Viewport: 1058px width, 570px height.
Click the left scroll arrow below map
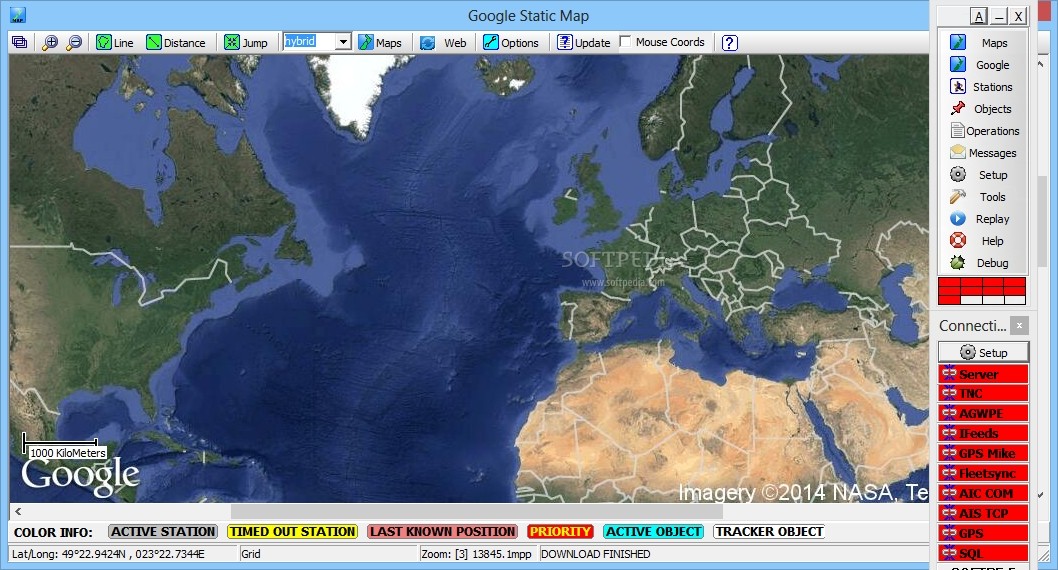[18, 511]
